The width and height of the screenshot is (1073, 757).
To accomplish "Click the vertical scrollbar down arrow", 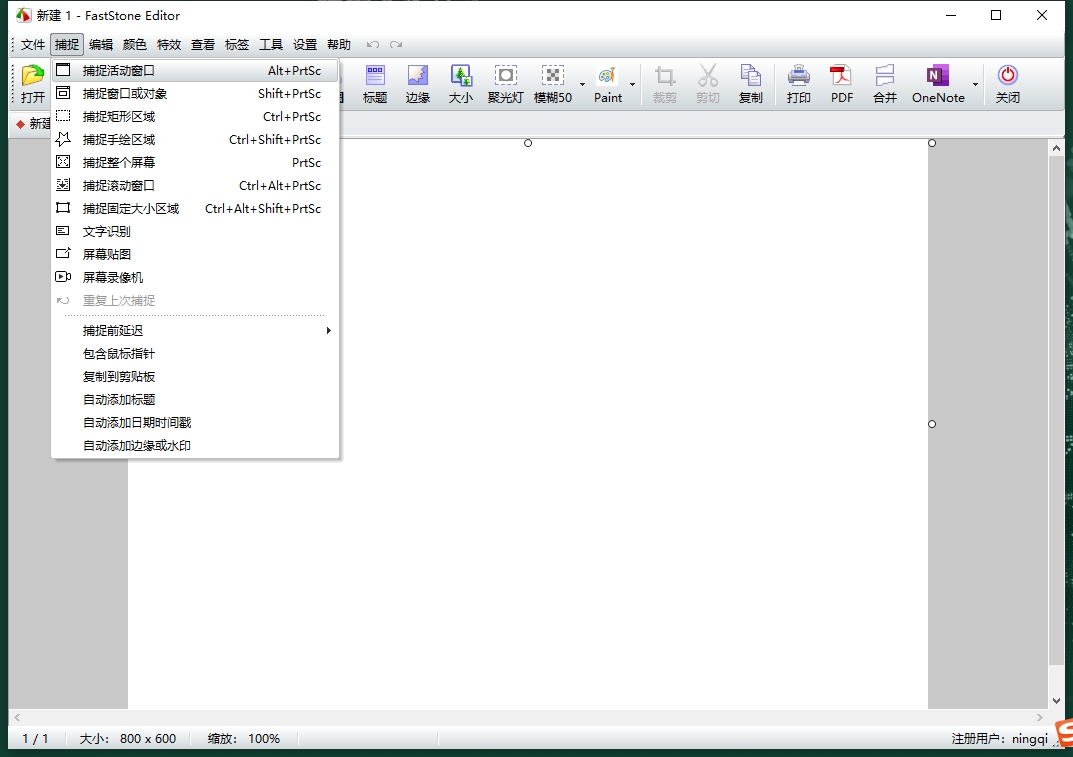I will click(x=1056, y=702).
